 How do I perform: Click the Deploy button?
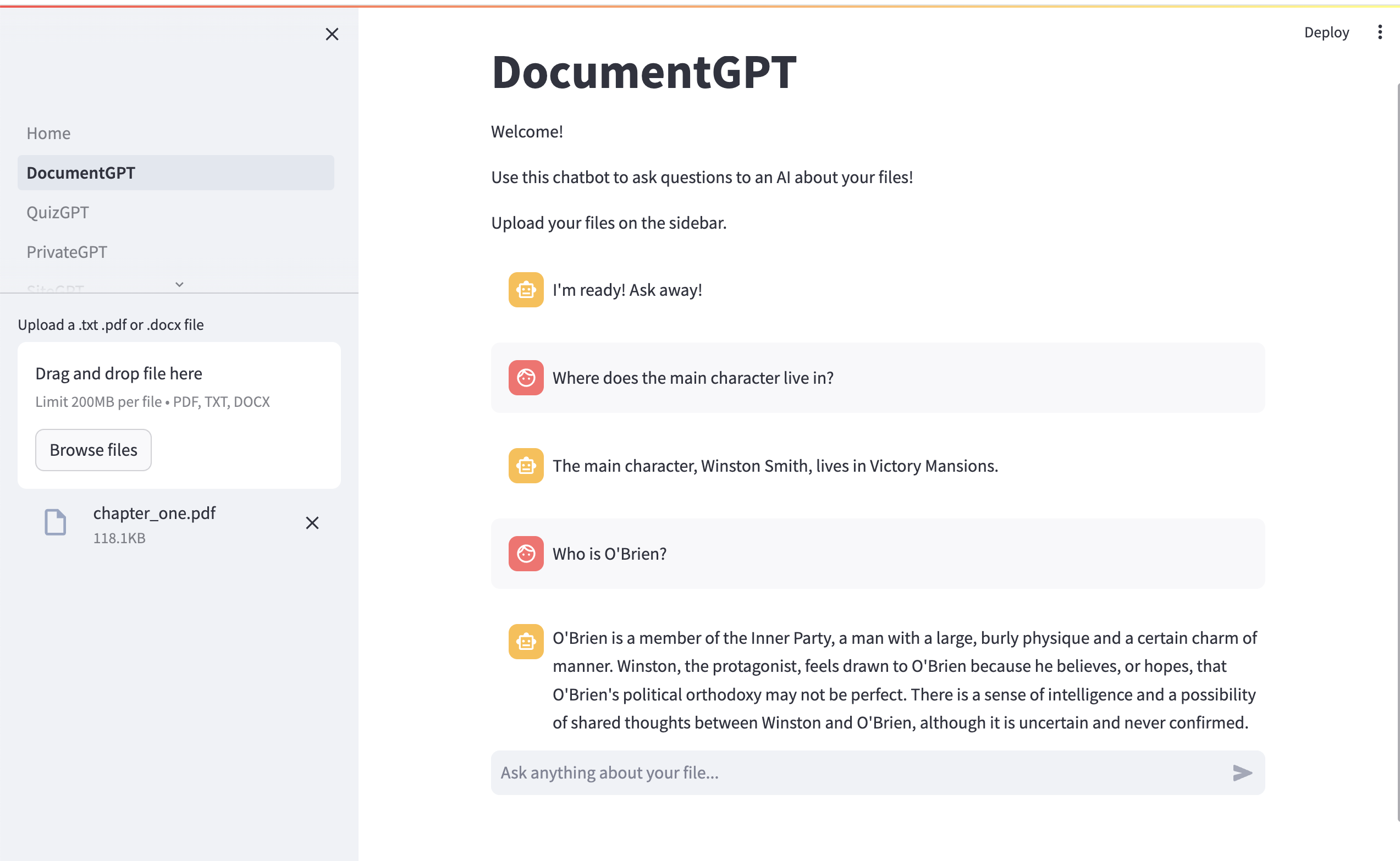tap(1326, 32)
